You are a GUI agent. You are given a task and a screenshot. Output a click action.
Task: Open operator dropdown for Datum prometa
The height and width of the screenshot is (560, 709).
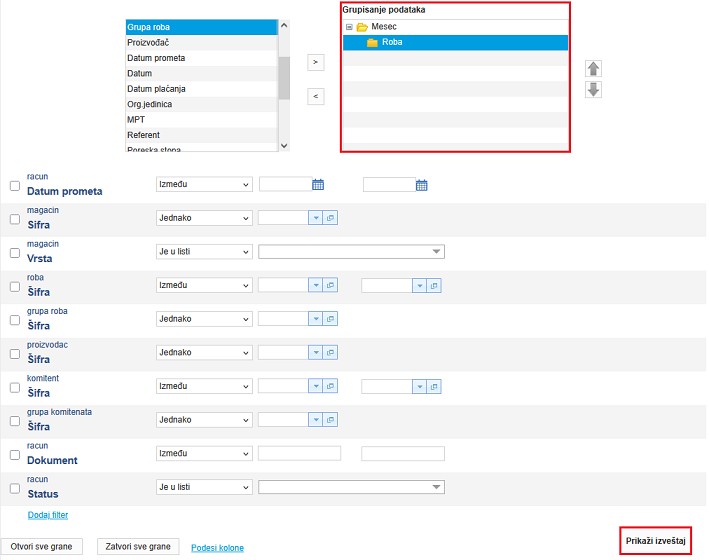204,185
